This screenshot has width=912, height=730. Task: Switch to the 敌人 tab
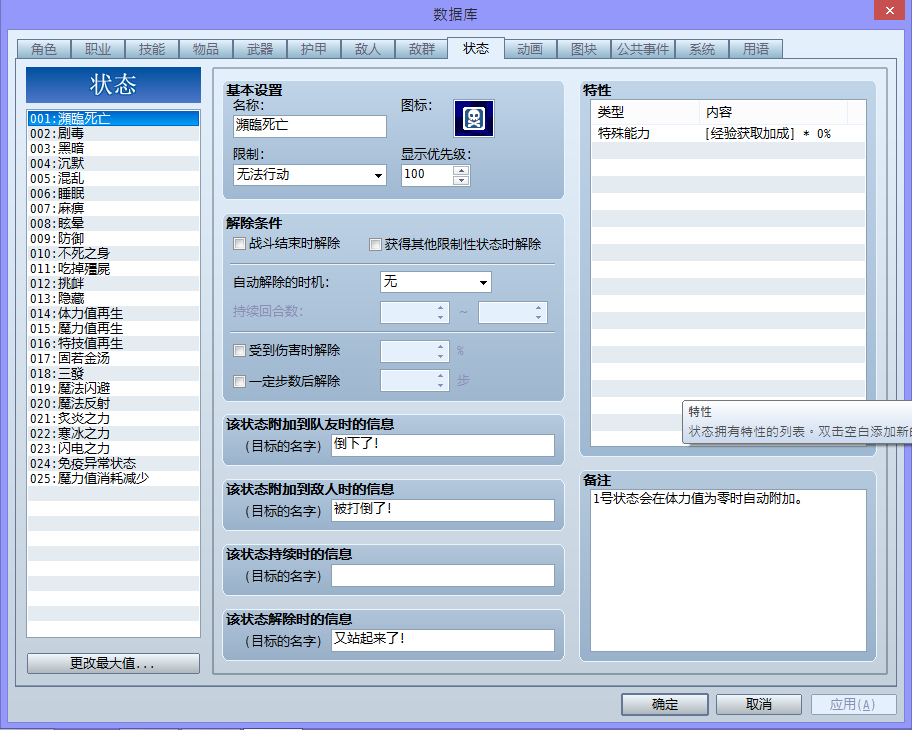click(368, 49)
